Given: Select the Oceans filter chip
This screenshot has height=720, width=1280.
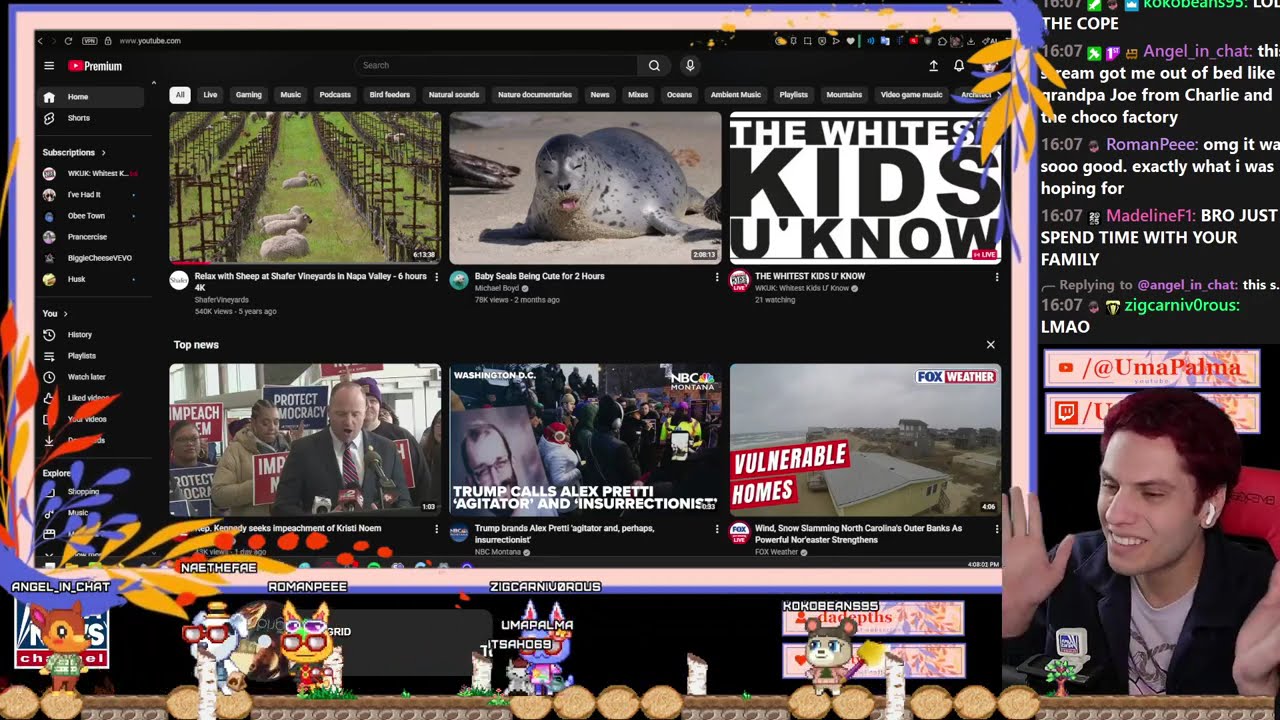Looking at the screenshot, I should tap(679, 95).
